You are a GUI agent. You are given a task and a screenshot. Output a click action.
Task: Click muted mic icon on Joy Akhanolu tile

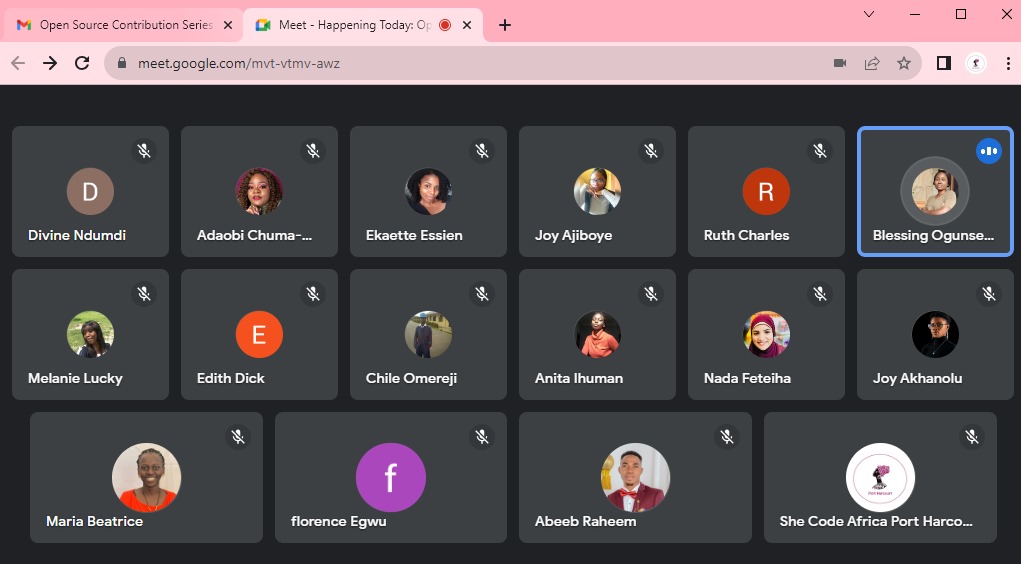988,294
